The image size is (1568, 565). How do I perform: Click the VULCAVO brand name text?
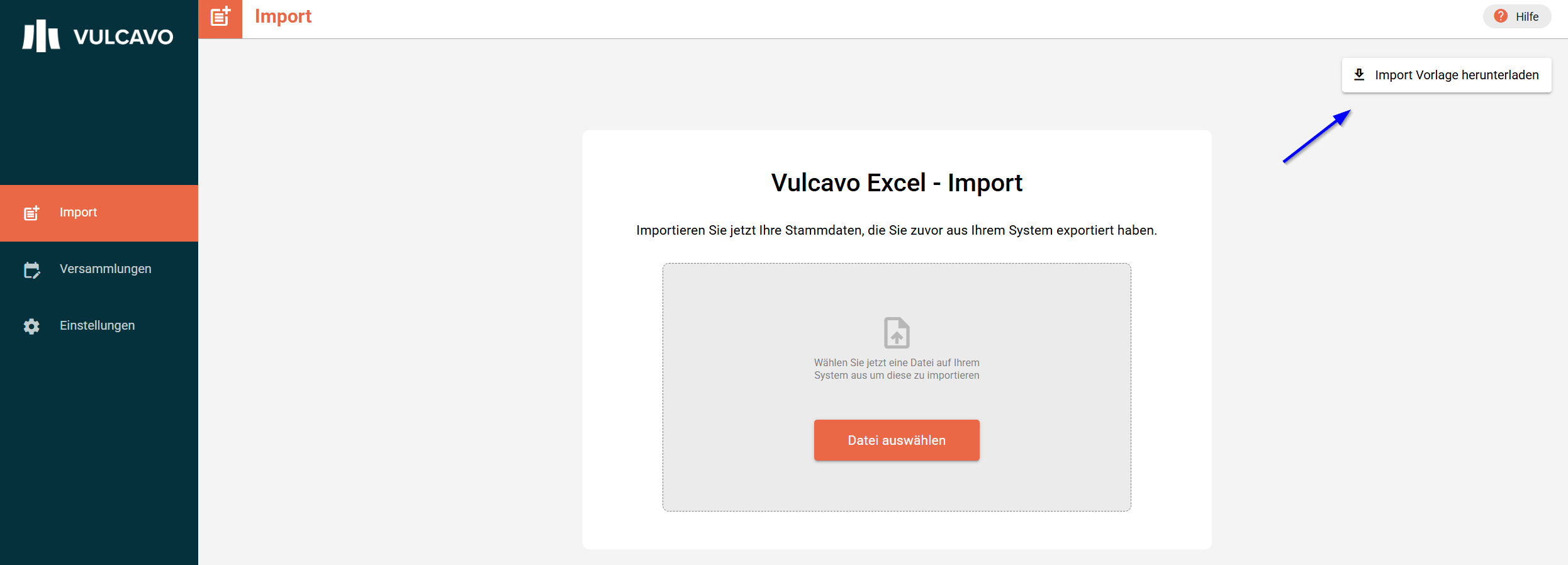tap(123, 37)
